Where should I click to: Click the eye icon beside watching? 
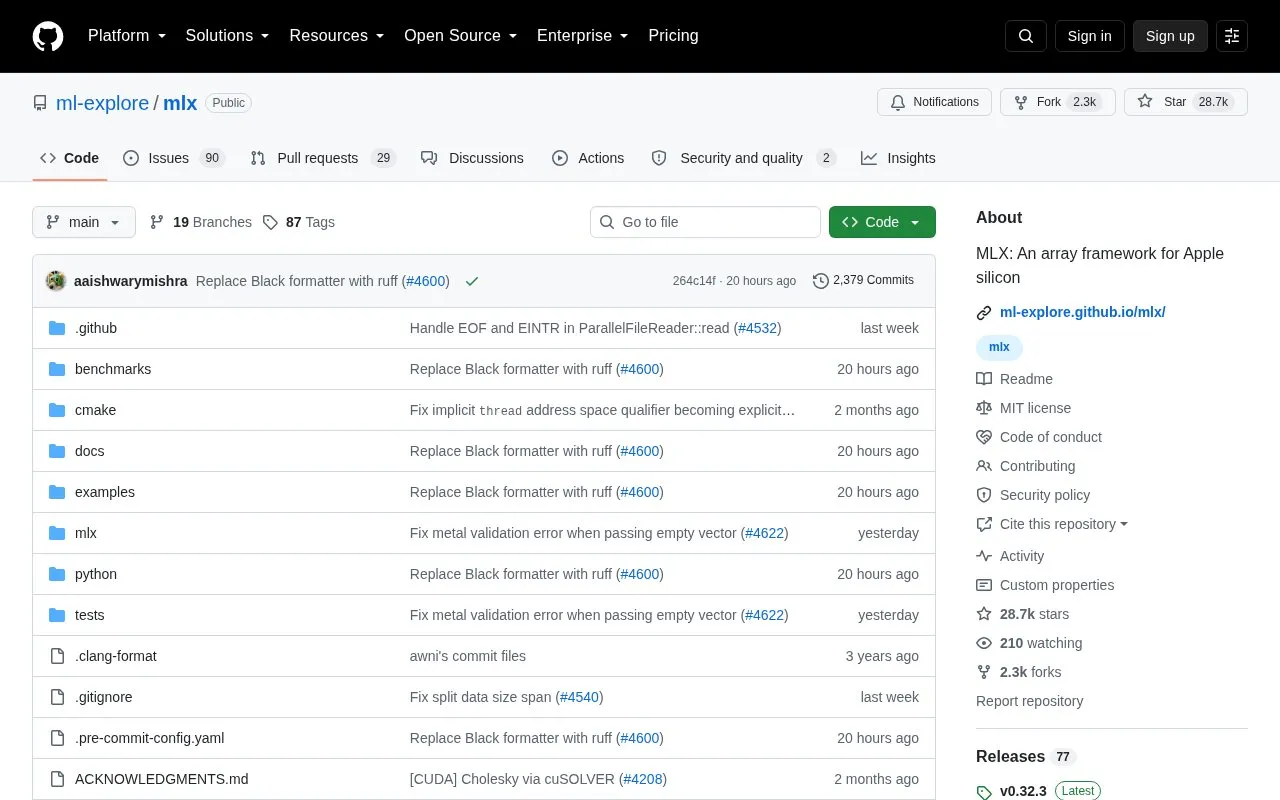coord(984,643)
